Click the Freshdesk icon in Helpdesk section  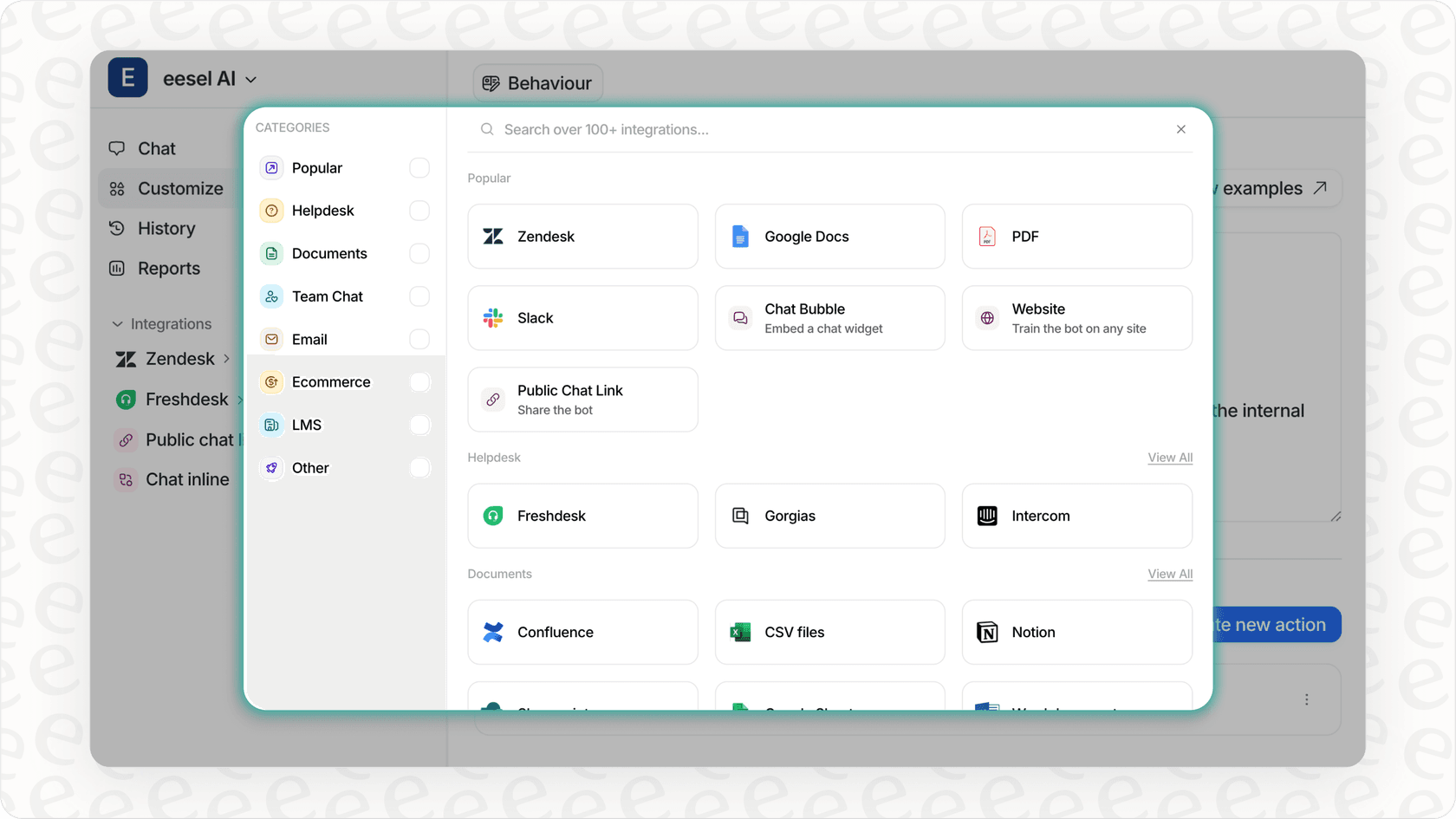492,515
